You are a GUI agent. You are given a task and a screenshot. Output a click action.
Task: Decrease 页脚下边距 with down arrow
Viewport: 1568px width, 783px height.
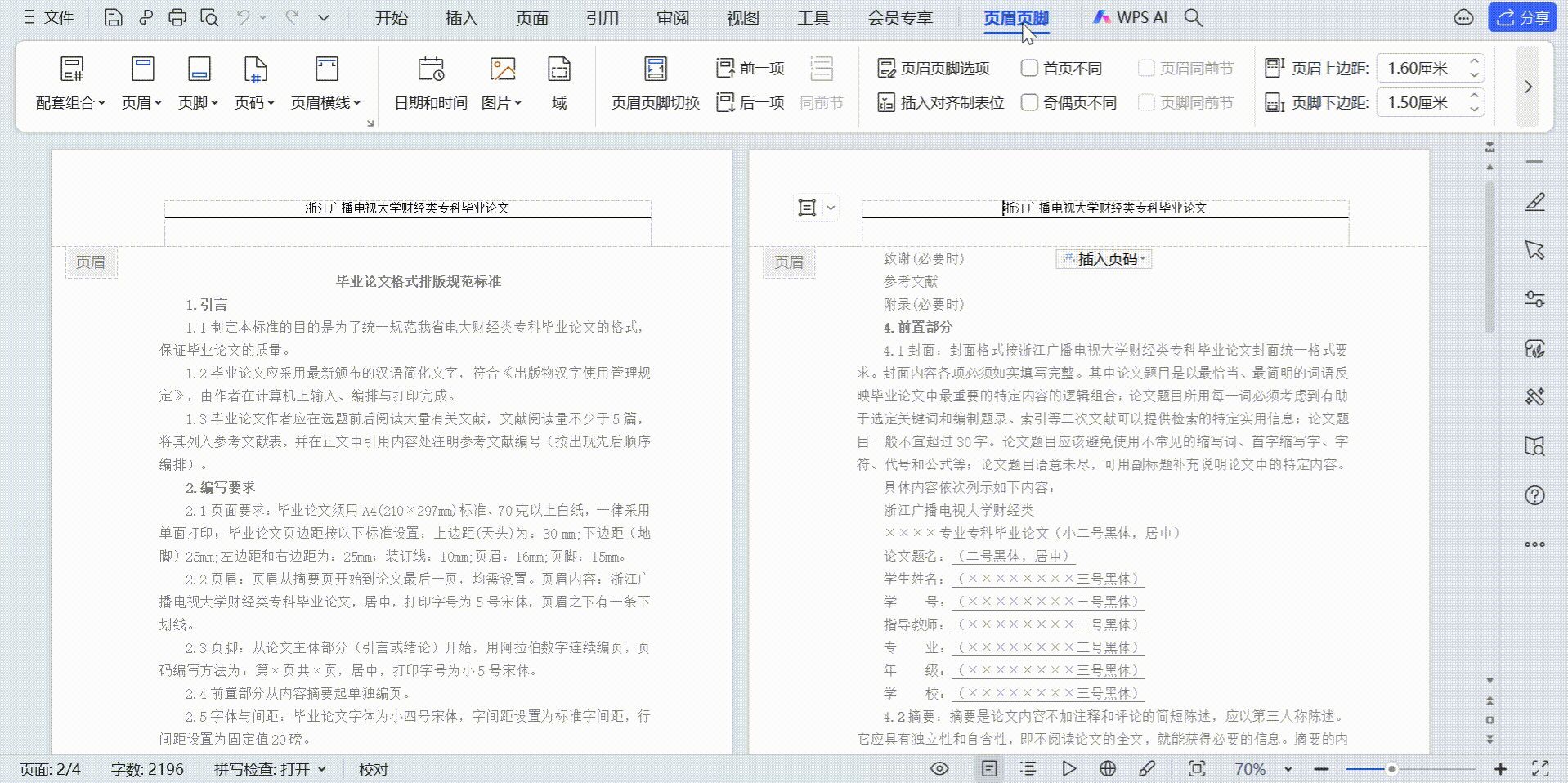pyautogui.click(x=1474, y=109)
